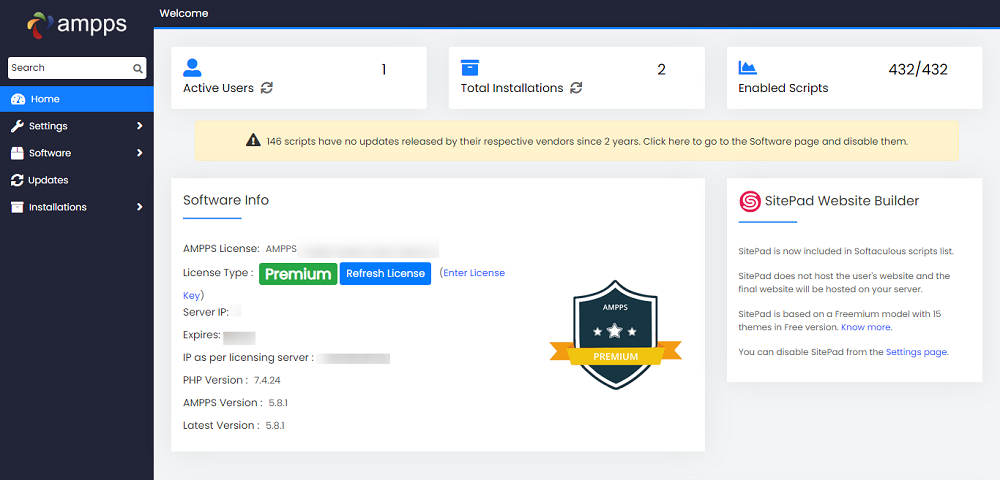The width and height of the screenshot is (1000, 480).
Task: Click the IP as per licensing server label
Action: tap(249, 358)
